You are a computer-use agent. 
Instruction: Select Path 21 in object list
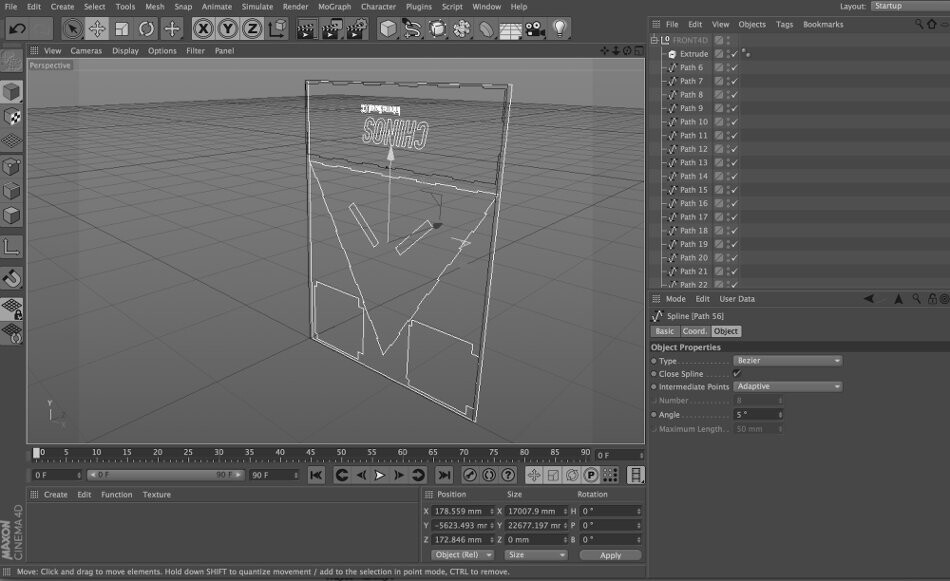click(693, 271)
